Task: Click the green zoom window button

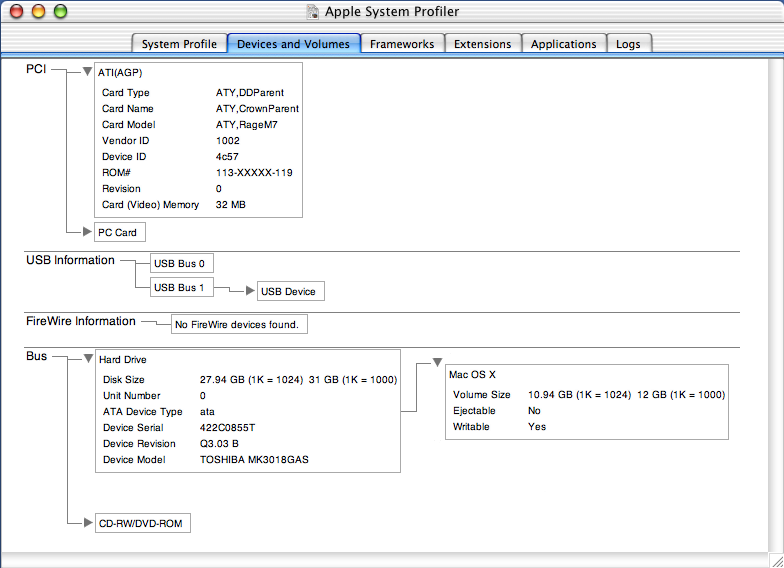Action: pyautogui.click(x=60, y=11)
